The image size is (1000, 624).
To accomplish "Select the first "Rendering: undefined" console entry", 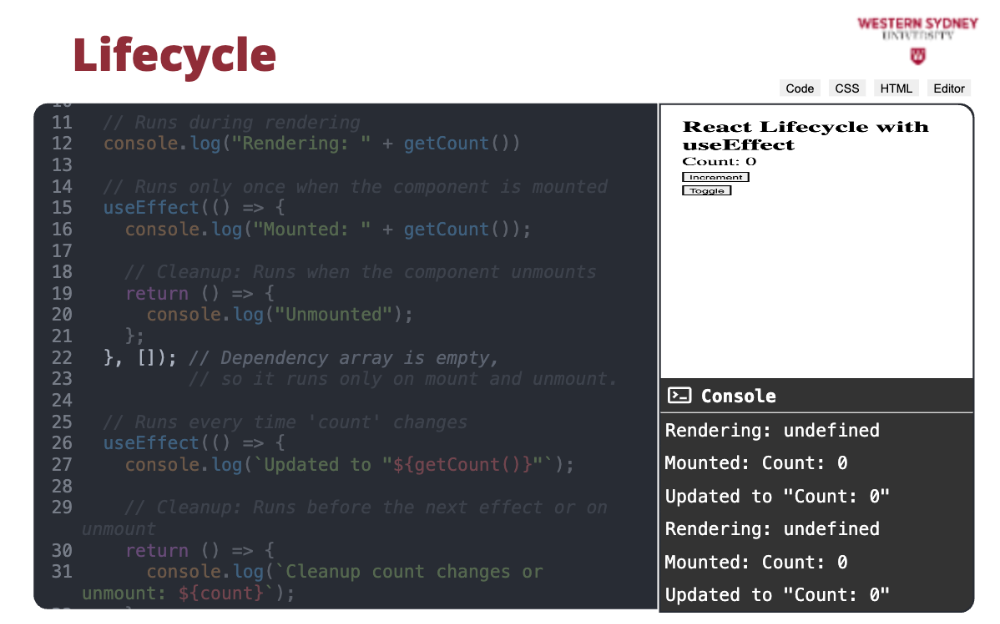I will (772, 431).
